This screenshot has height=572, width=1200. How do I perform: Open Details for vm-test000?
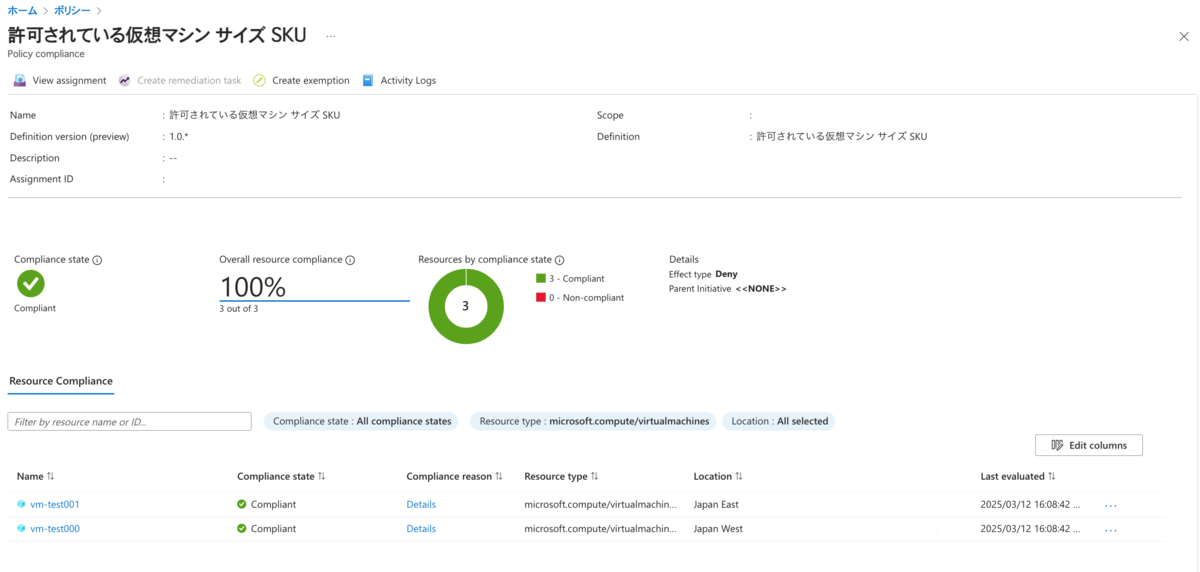click(x=421, y=529)
